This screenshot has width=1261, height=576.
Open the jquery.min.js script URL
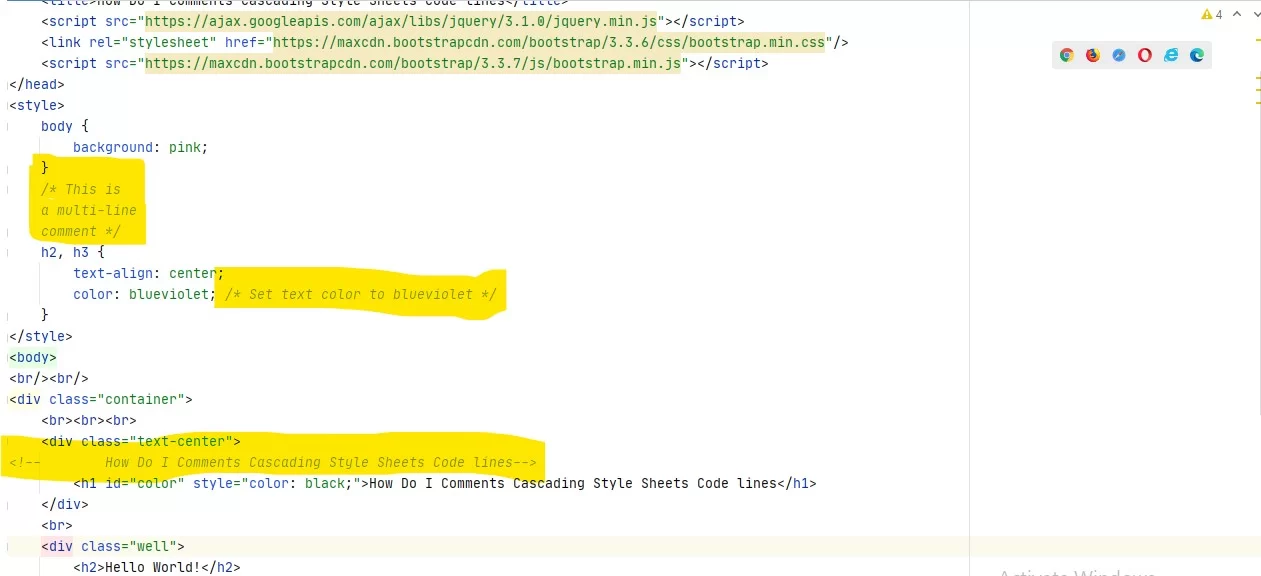[401, 21]
